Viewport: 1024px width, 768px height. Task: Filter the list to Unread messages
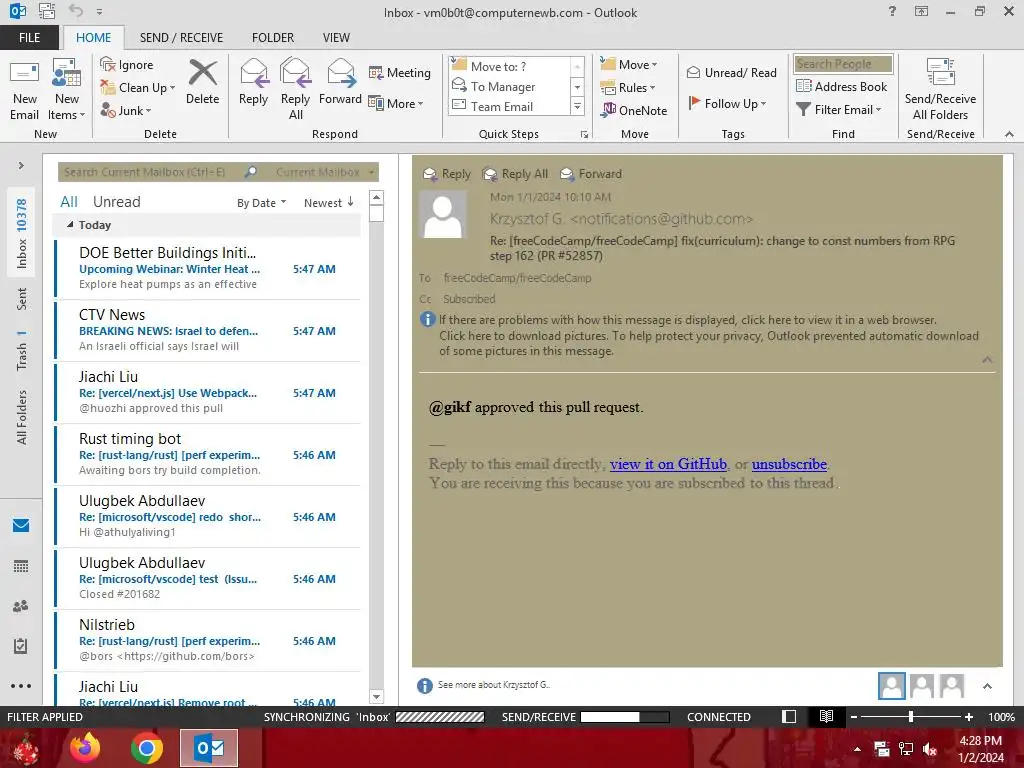point(116,202)
